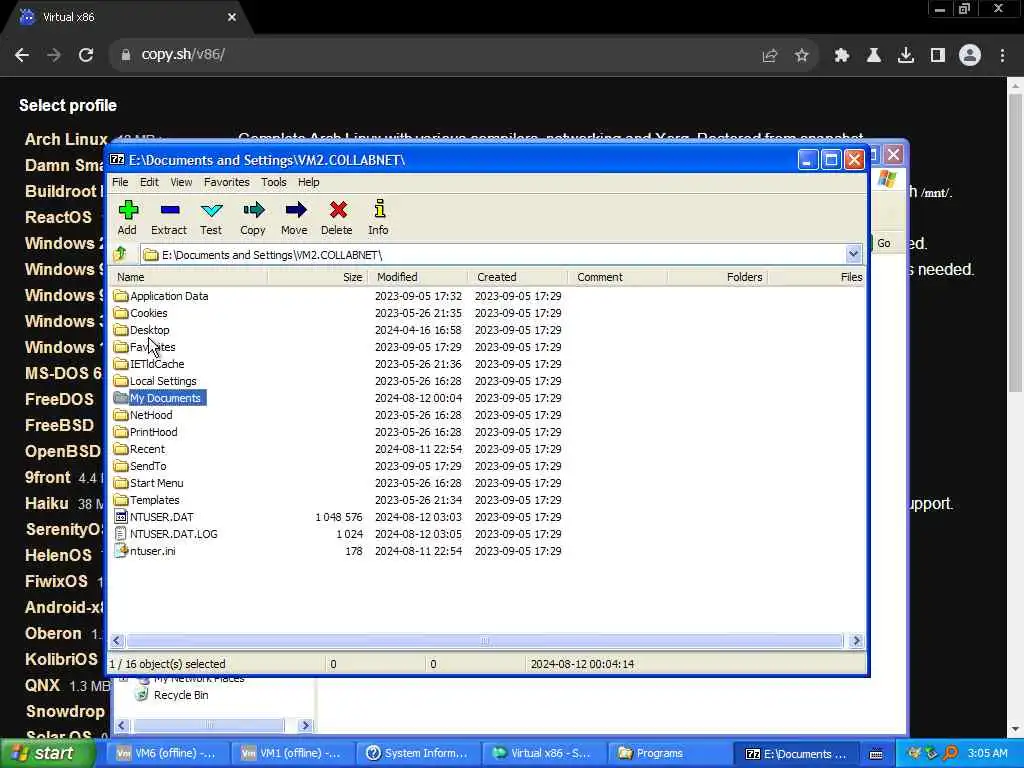Select the Recent folder icon
This screenshot has width=1024, height=768.
pos(120,449)
